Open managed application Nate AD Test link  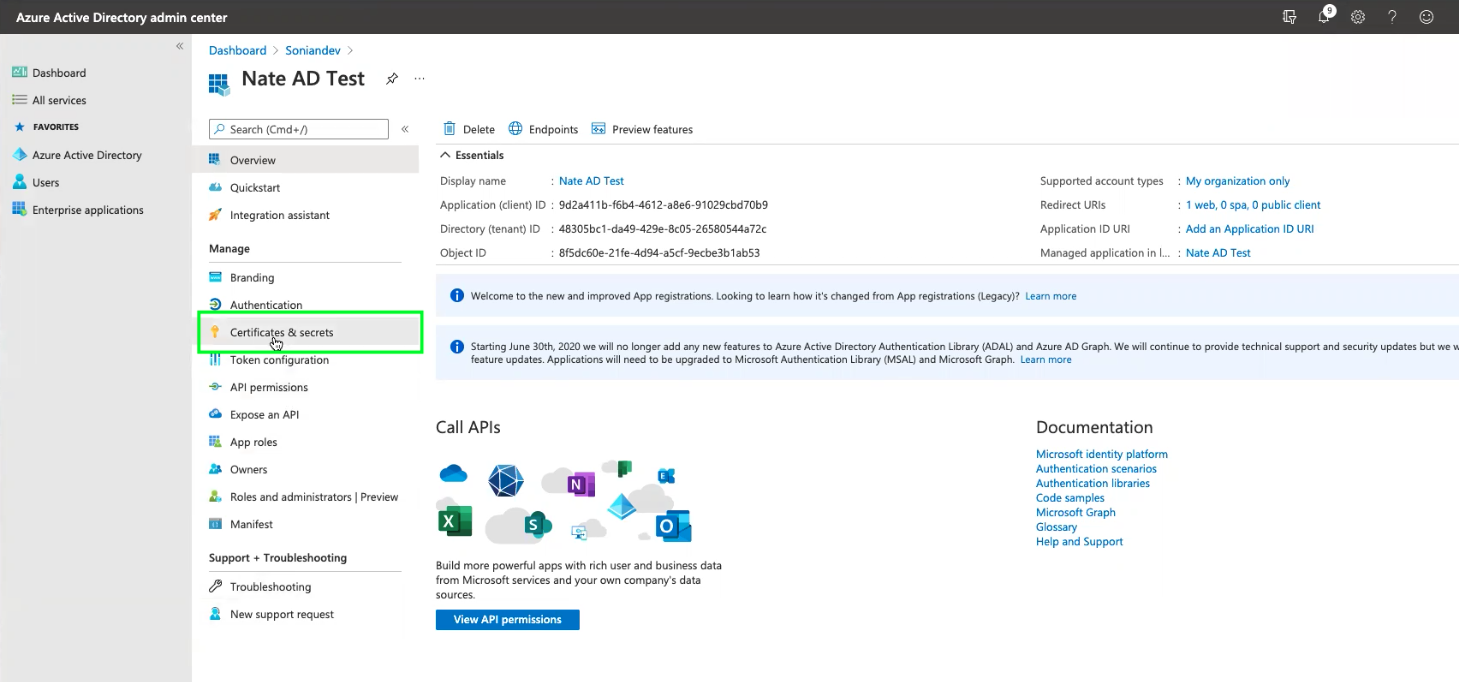pos(1218,253)
